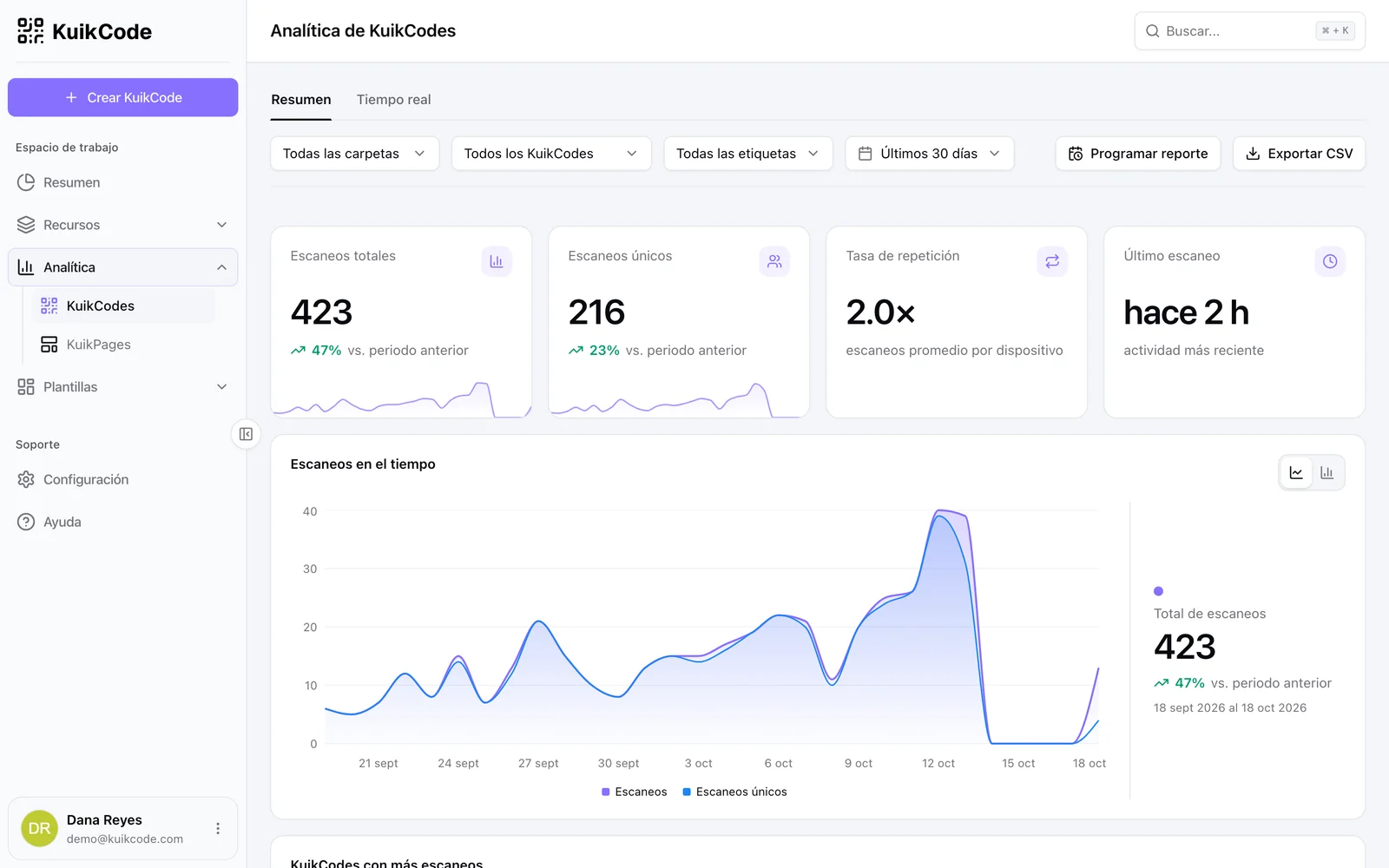Open KuikCodes under Analítica
Viewport: 1389px width, 868px height.
tap(123, 306)
